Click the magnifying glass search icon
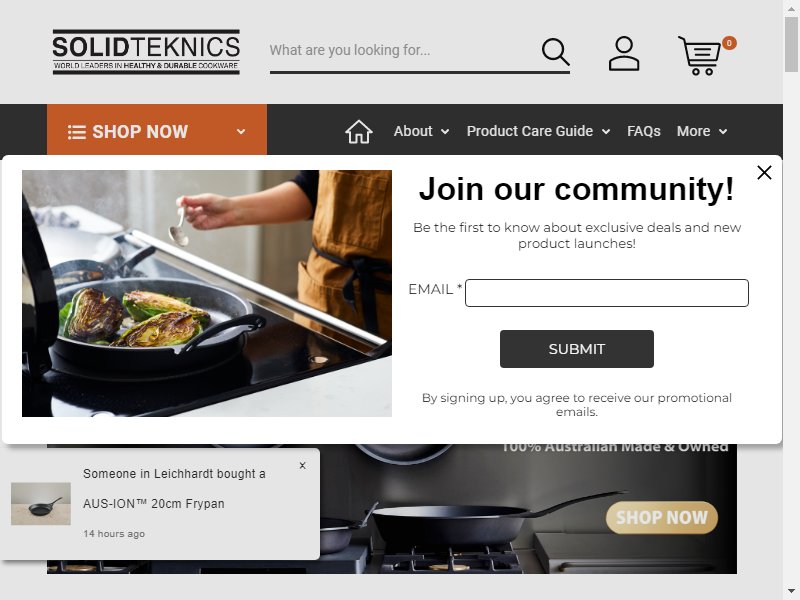800x600 pixels. 555,52
